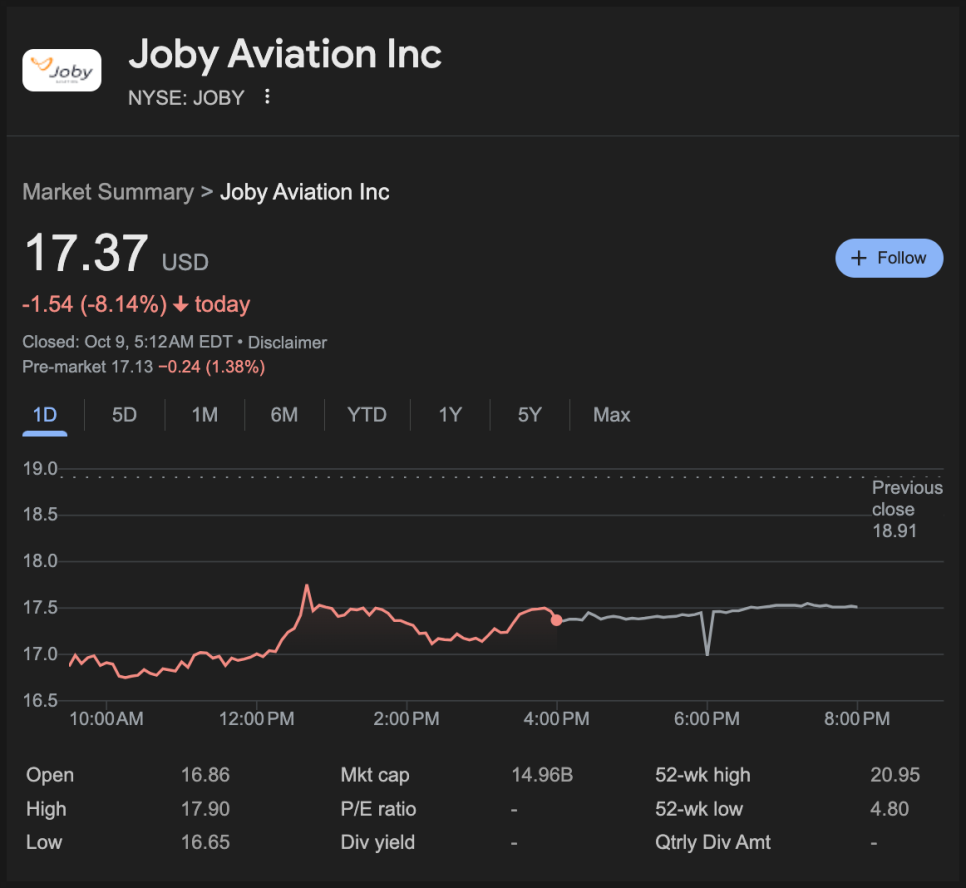Click the Follow button
Viewport: 966px width, 888px height.
click(x=889, y=258)
